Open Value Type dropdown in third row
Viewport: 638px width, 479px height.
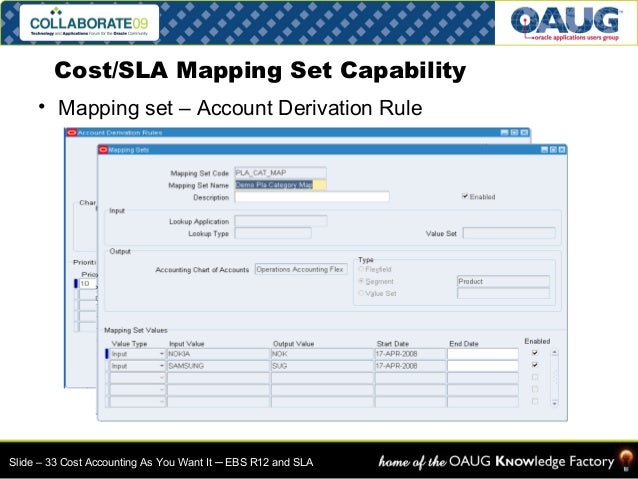[162, 378]
